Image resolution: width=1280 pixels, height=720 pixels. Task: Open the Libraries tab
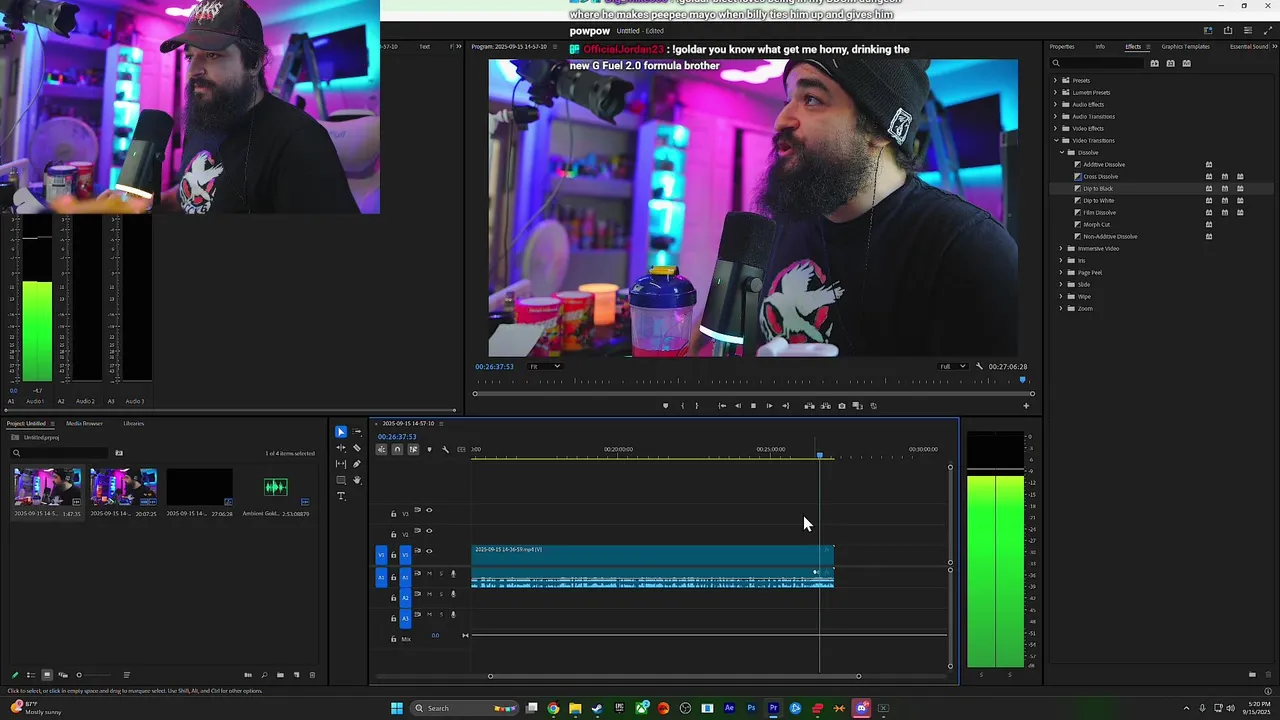[133, 423]
